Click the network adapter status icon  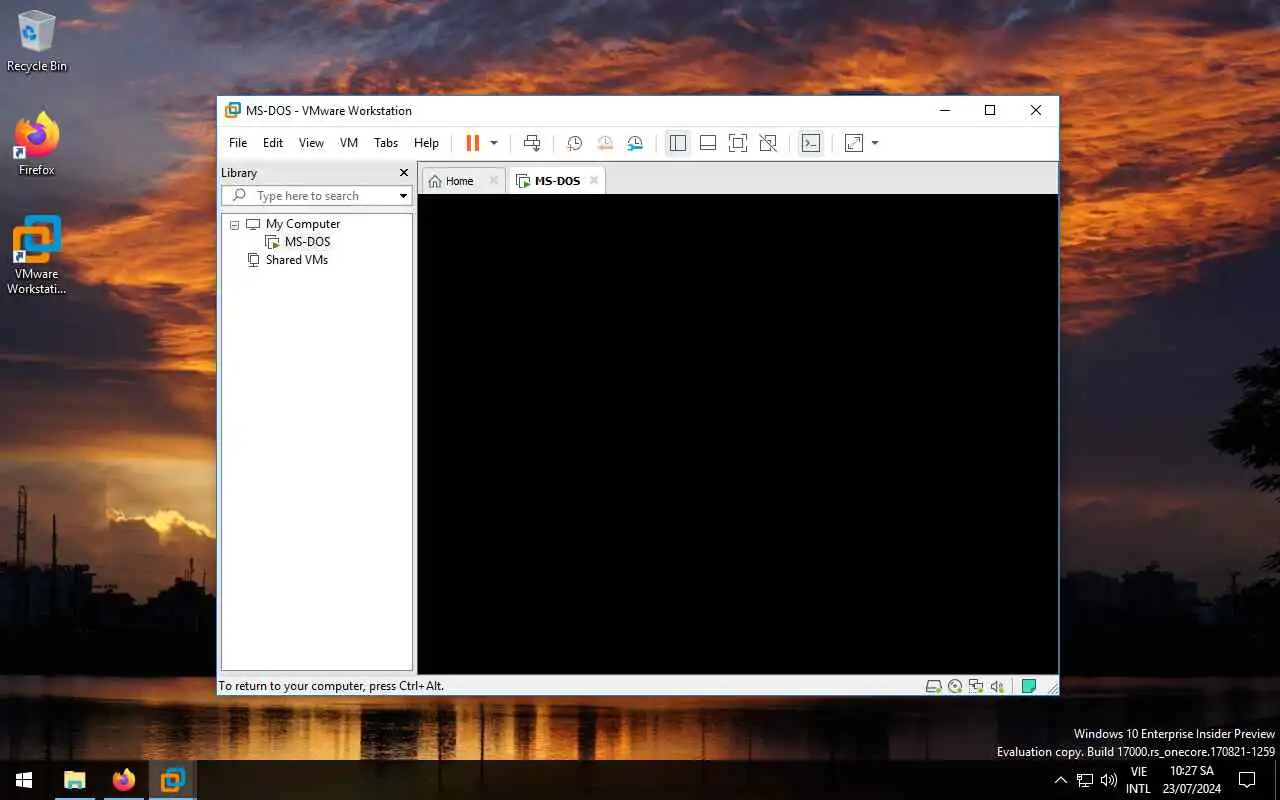(x=976, y=686)
